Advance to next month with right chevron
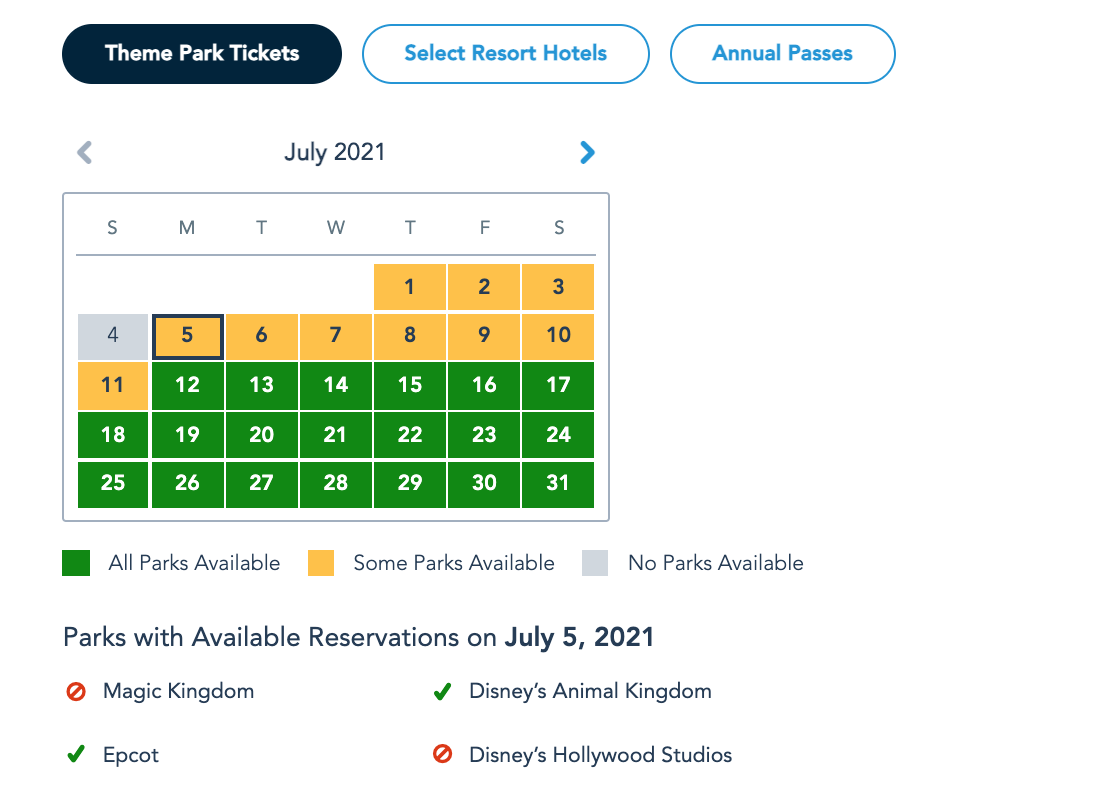The width and height of the screenshot is (1104, 800). coord(587,152)
